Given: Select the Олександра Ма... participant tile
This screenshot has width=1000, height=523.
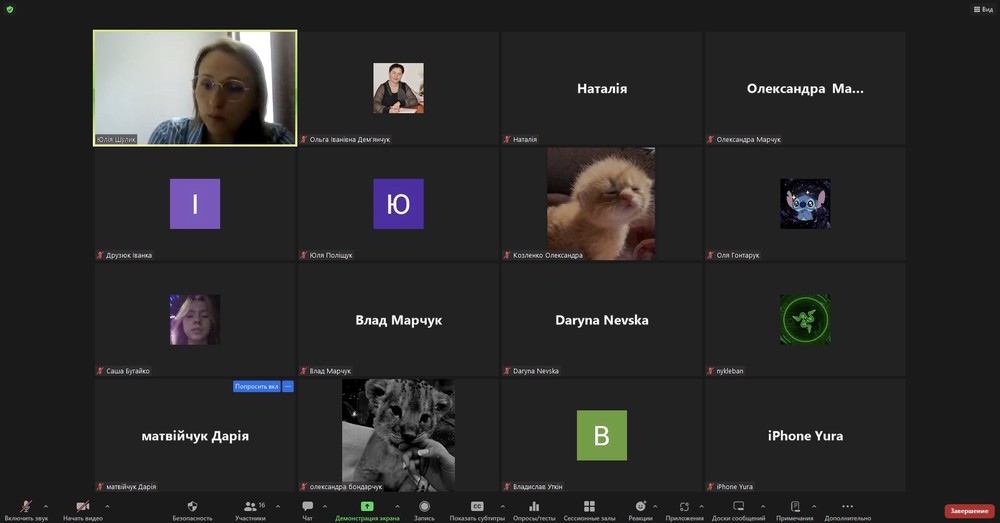Looking at the screenshot, I should 805,88.
